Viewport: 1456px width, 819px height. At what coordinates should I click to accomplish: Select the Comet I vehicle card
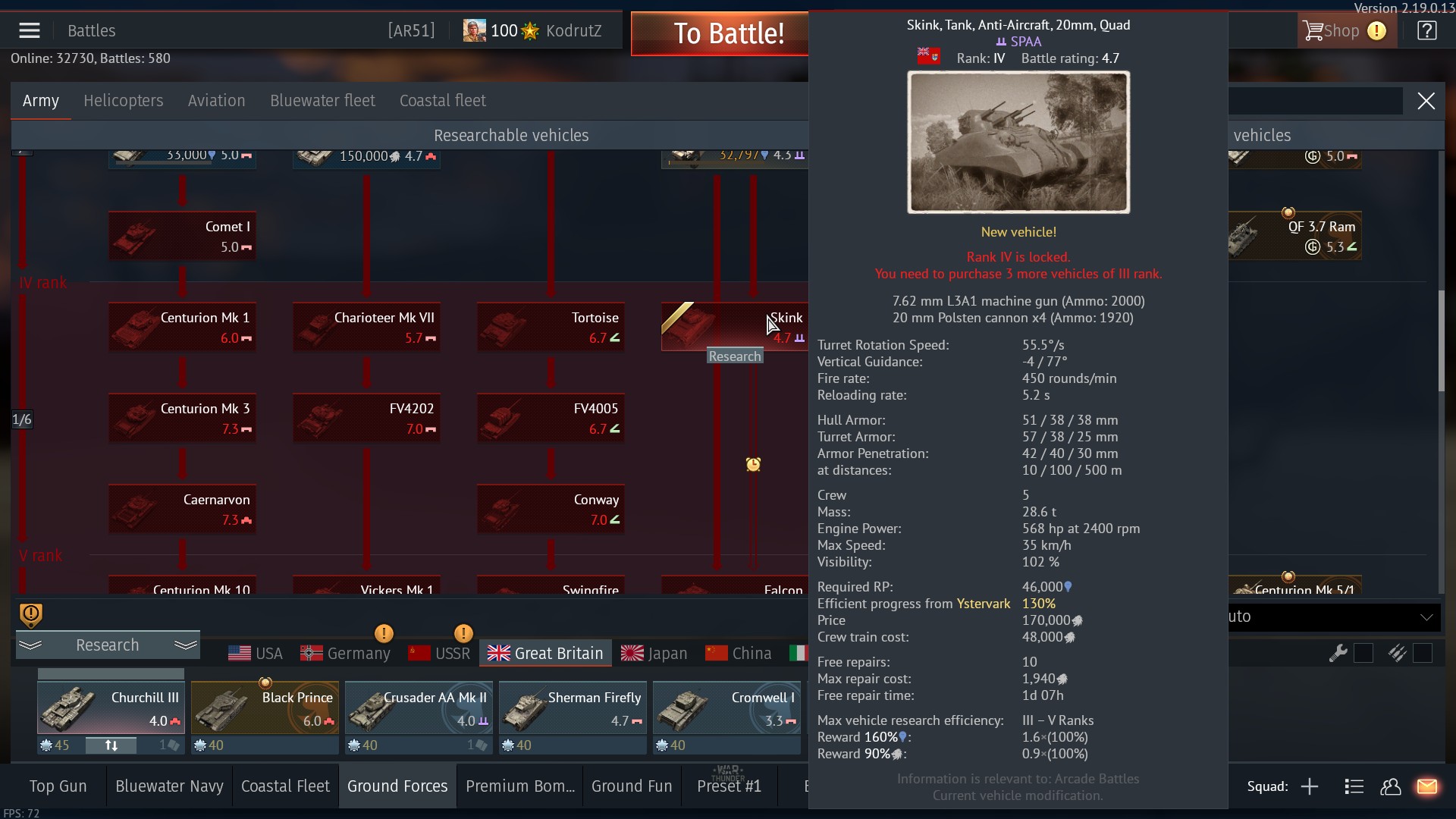coord(182,236)
